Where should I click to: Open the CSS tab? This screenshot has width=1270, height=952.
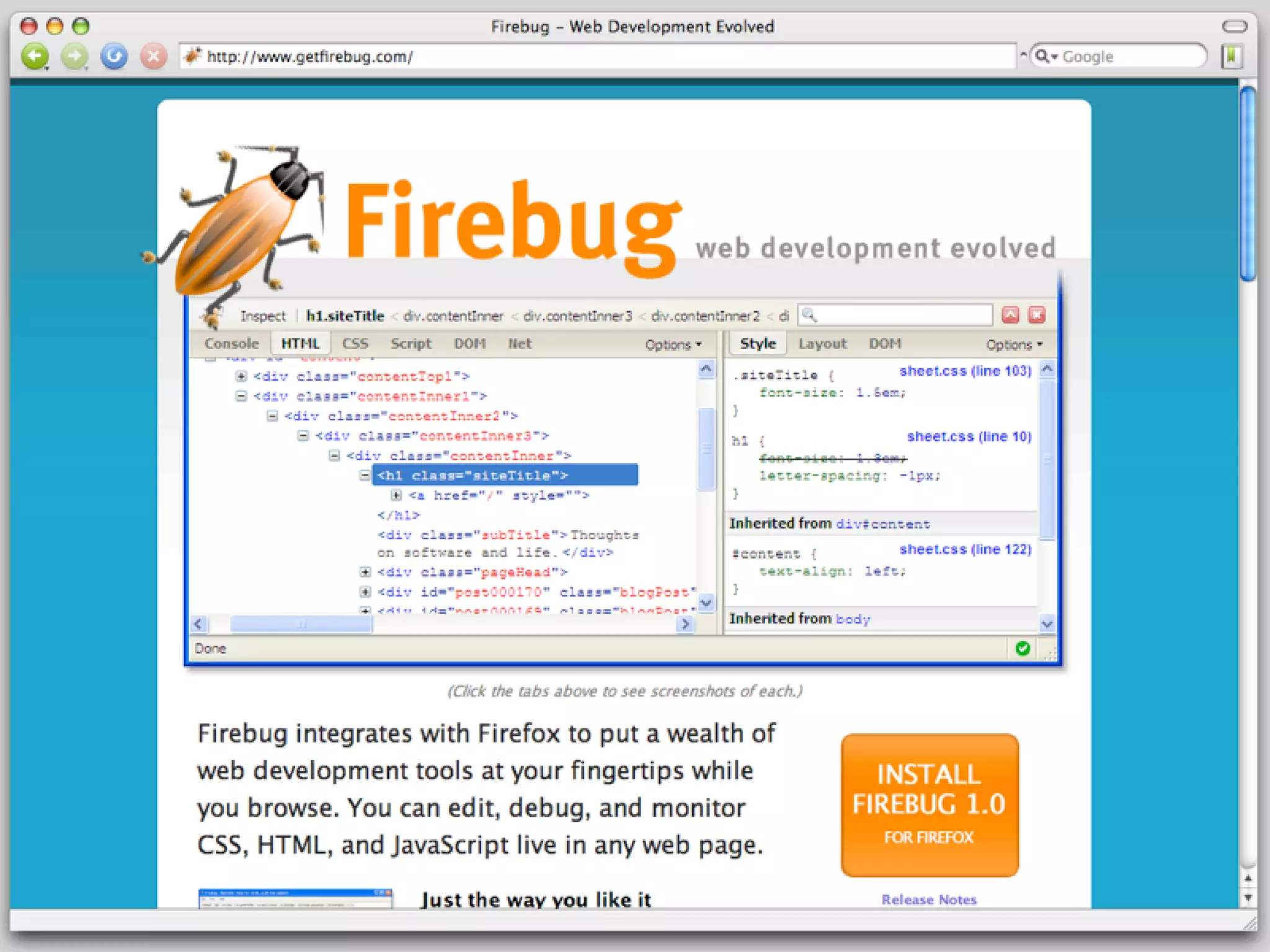click(355, 343)
